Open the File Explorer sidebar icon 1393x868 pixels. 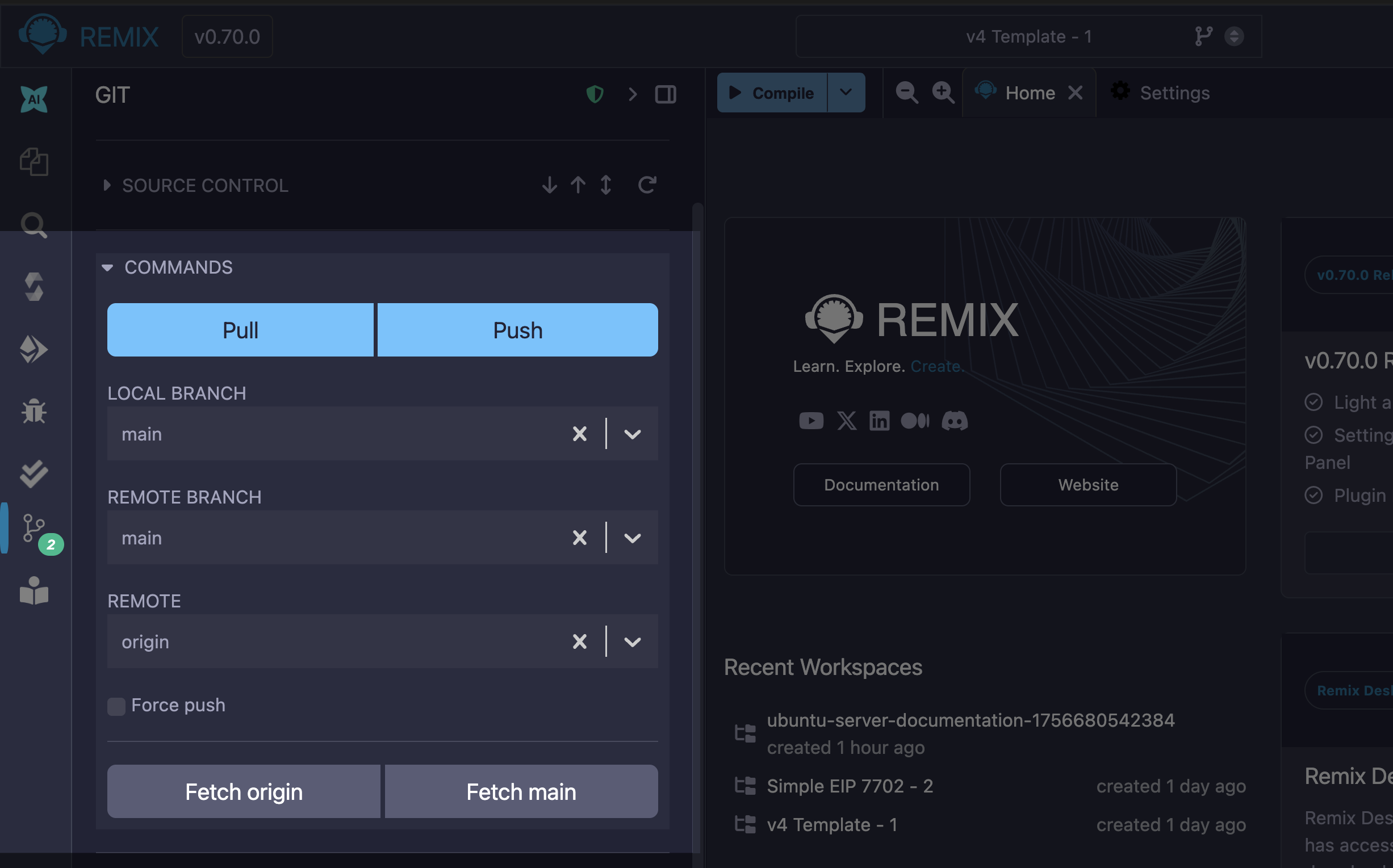pyautogui.click(x=34, y=162)
